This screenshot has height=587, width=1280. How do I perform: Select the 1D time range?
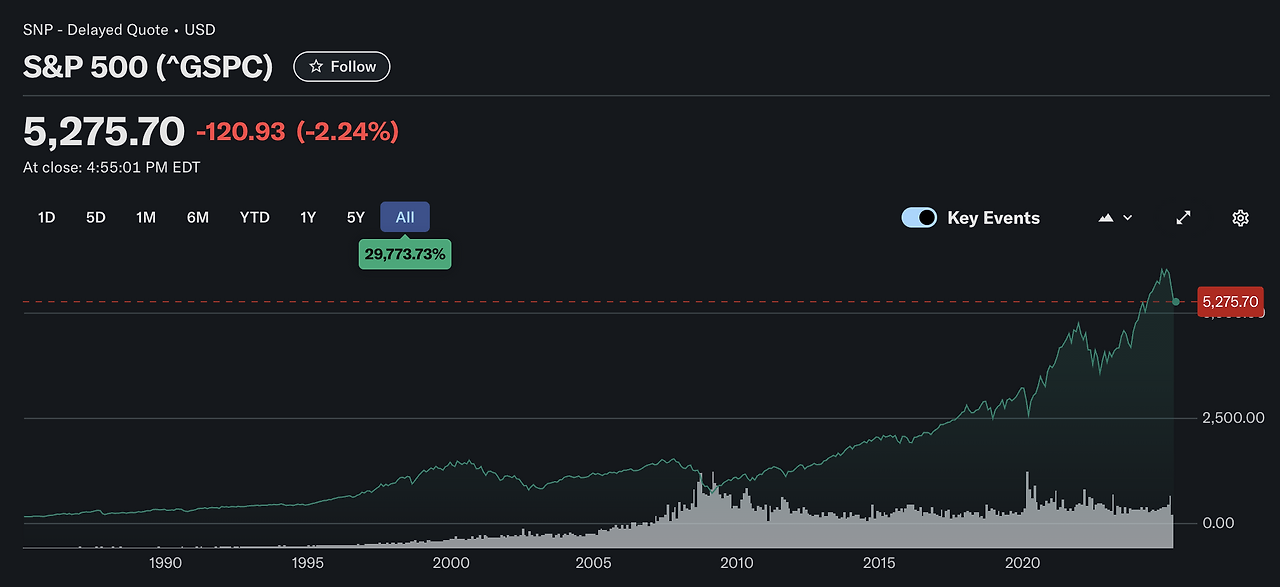(46, 217)
